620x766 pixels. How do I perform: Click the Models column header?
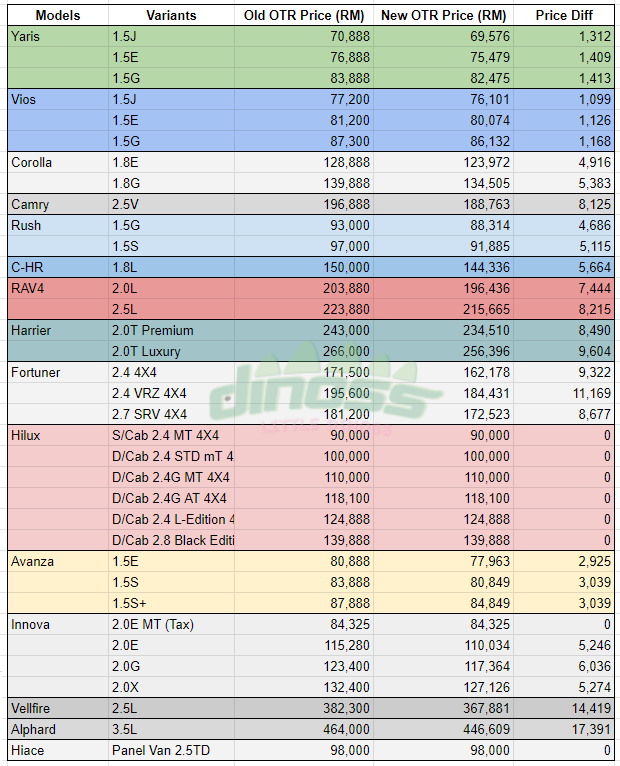[57, 16]
